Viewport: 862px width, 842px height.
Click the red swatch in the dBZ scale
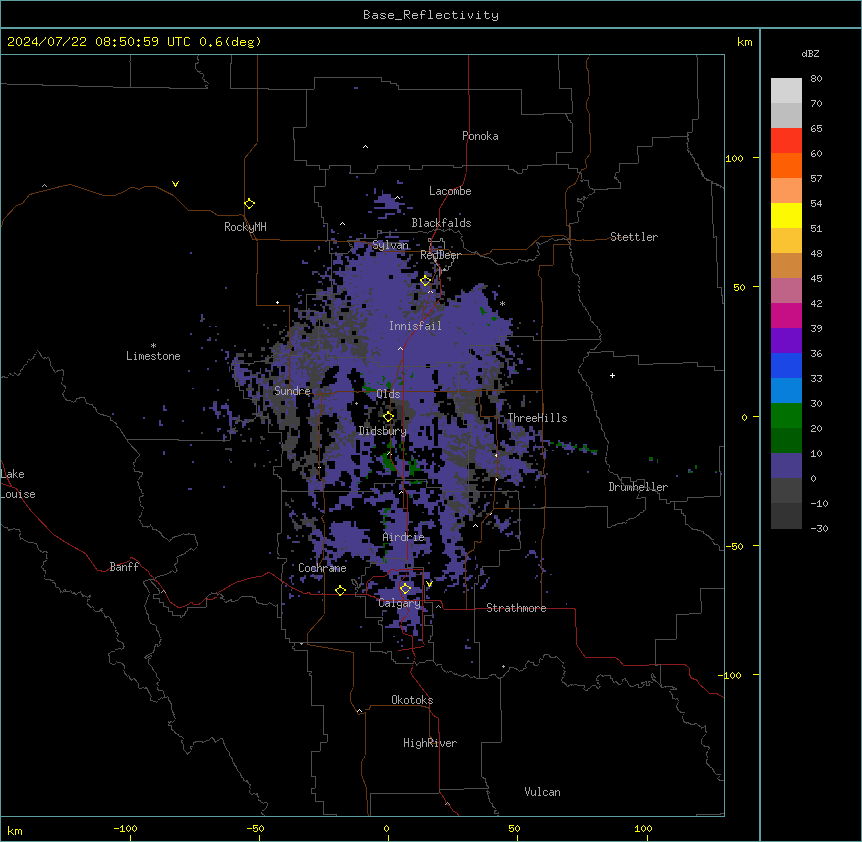[x=786, y=140]
